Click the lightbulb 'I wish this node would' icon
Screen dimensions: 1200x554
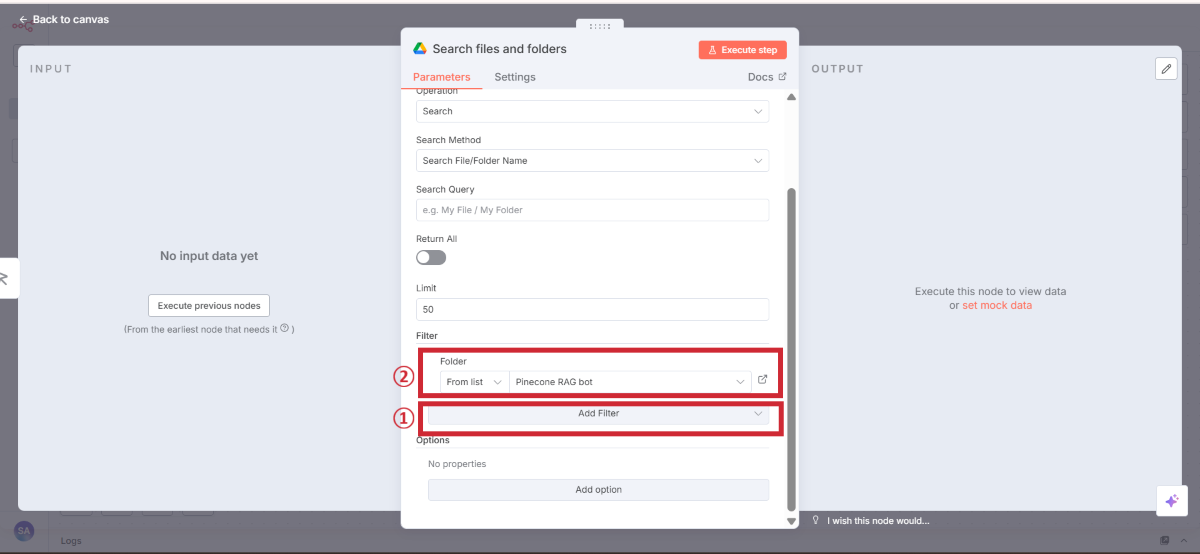816,520
